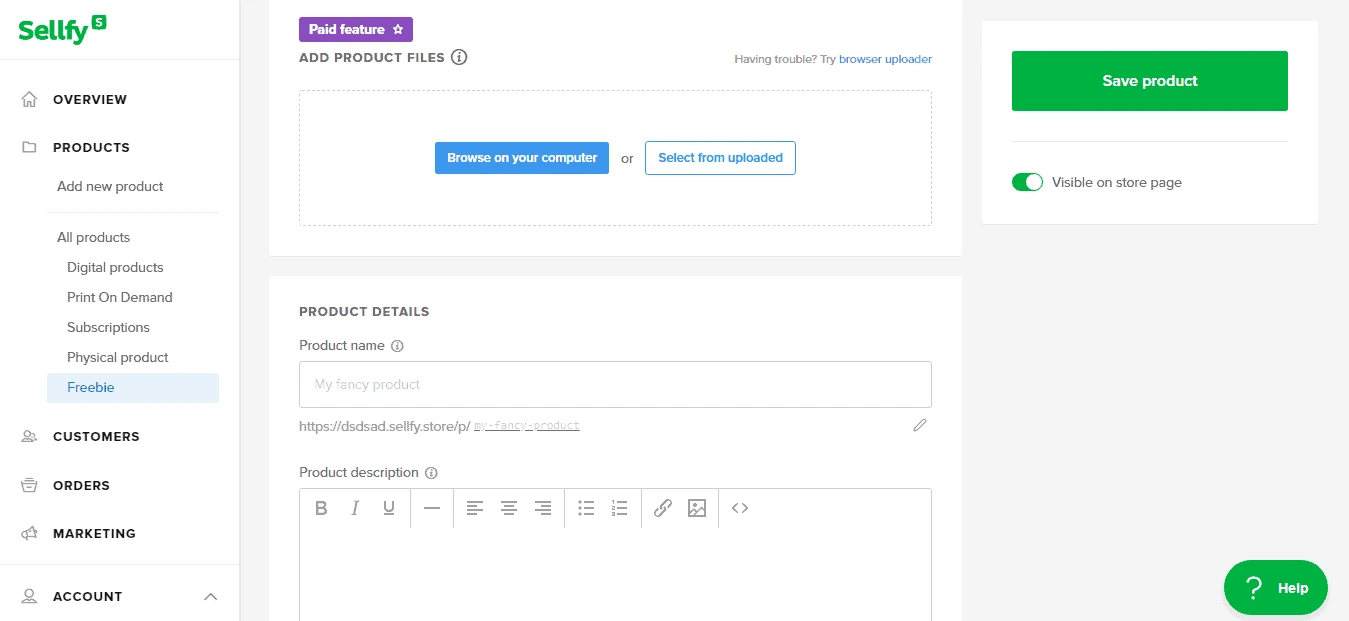Insert a bulleted list in description

585,508
